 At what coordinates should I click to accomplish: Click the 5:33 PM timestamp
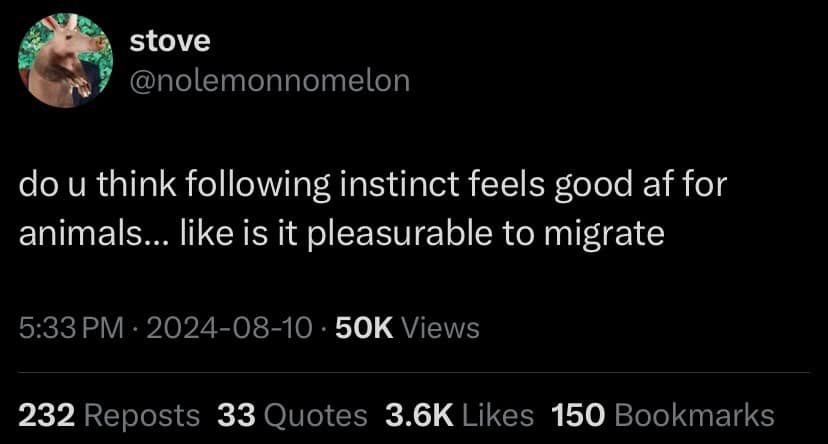(67, 327)
